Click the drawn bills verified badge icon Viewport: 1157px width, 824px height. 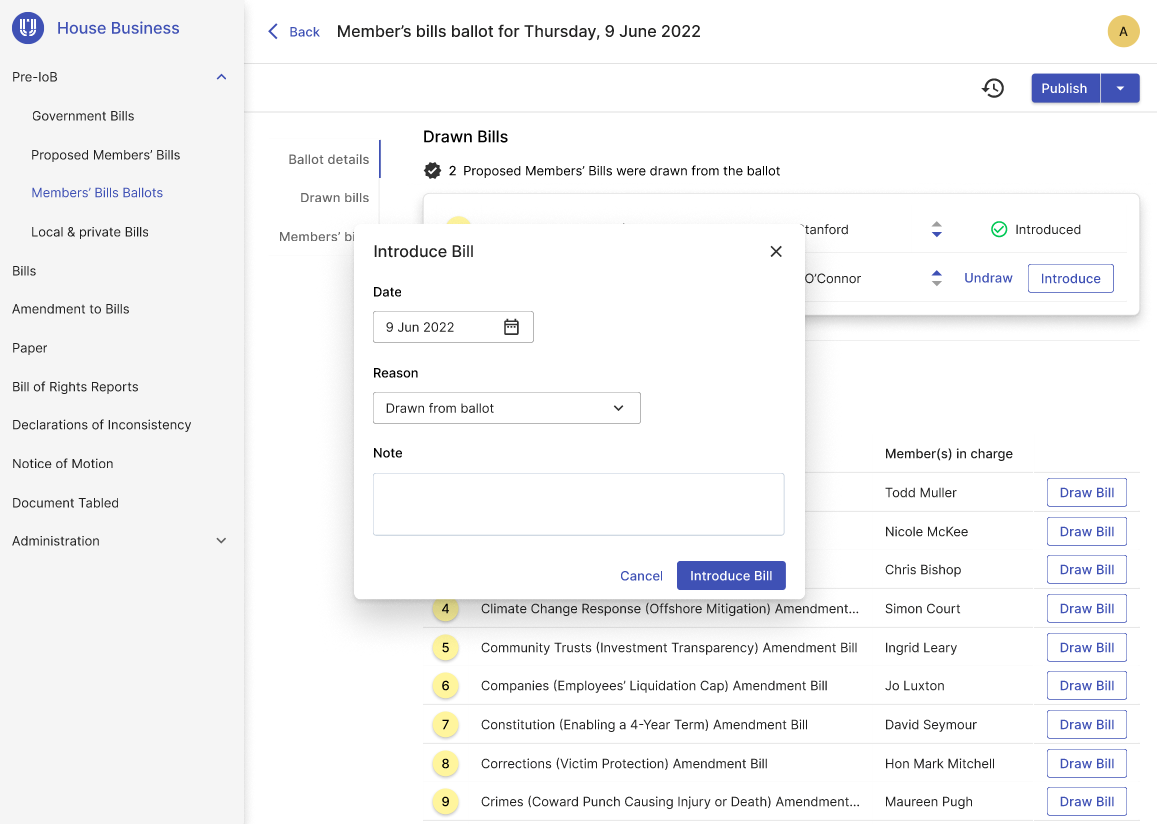(x=432, y=170)
